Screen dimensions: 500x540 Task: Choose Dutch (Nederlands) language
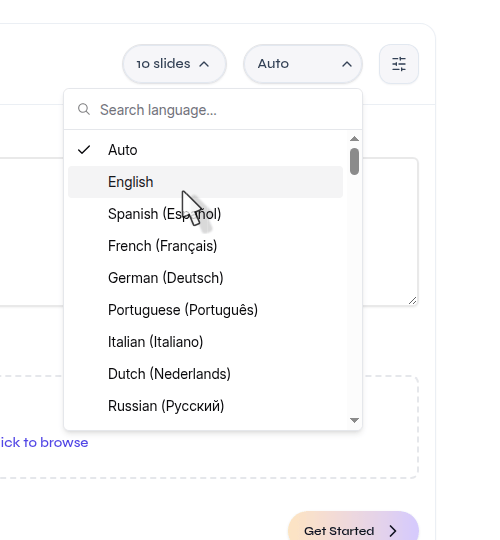click(x=206, y=374)
